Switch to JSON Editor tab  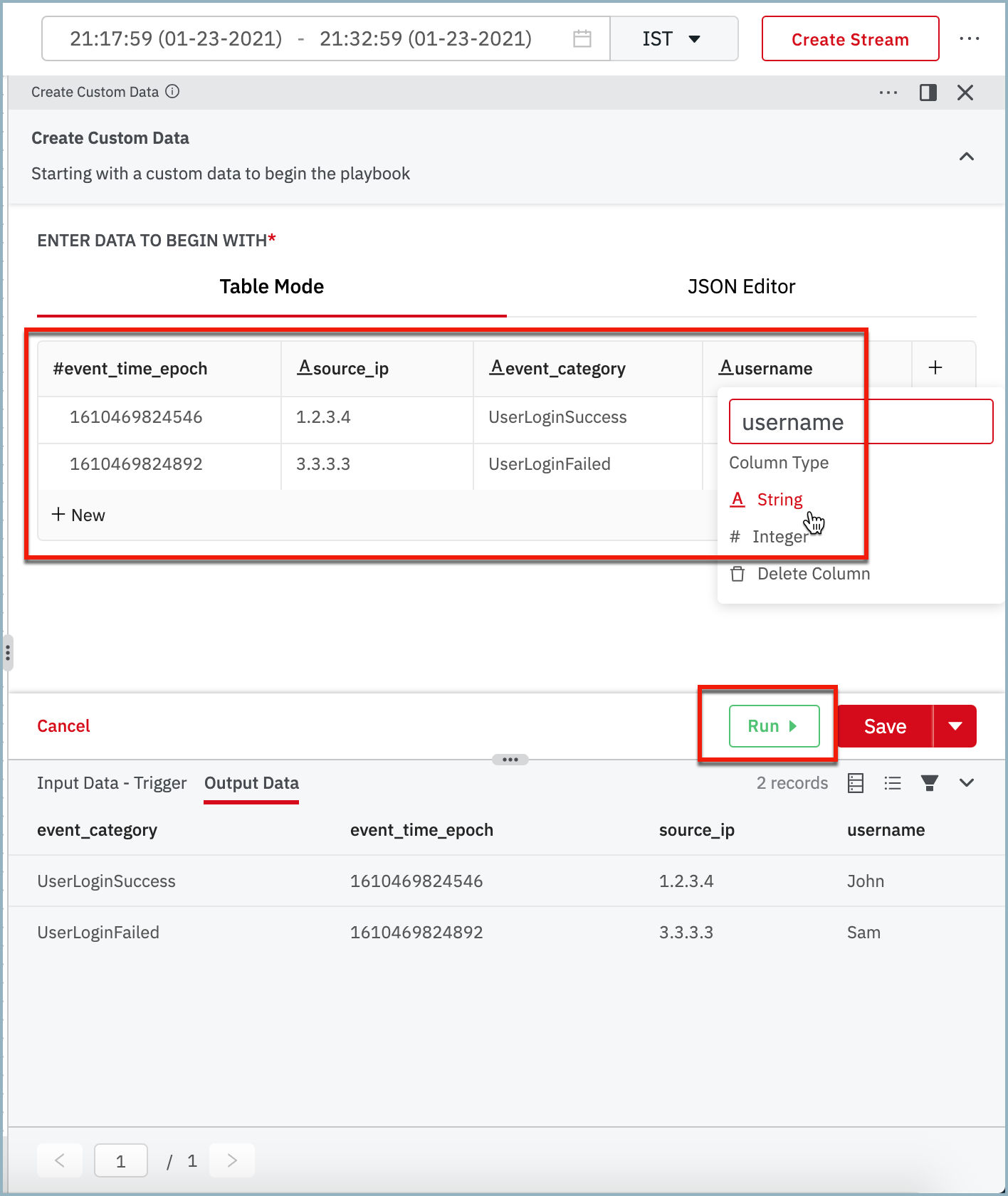(x=741, y=286)
